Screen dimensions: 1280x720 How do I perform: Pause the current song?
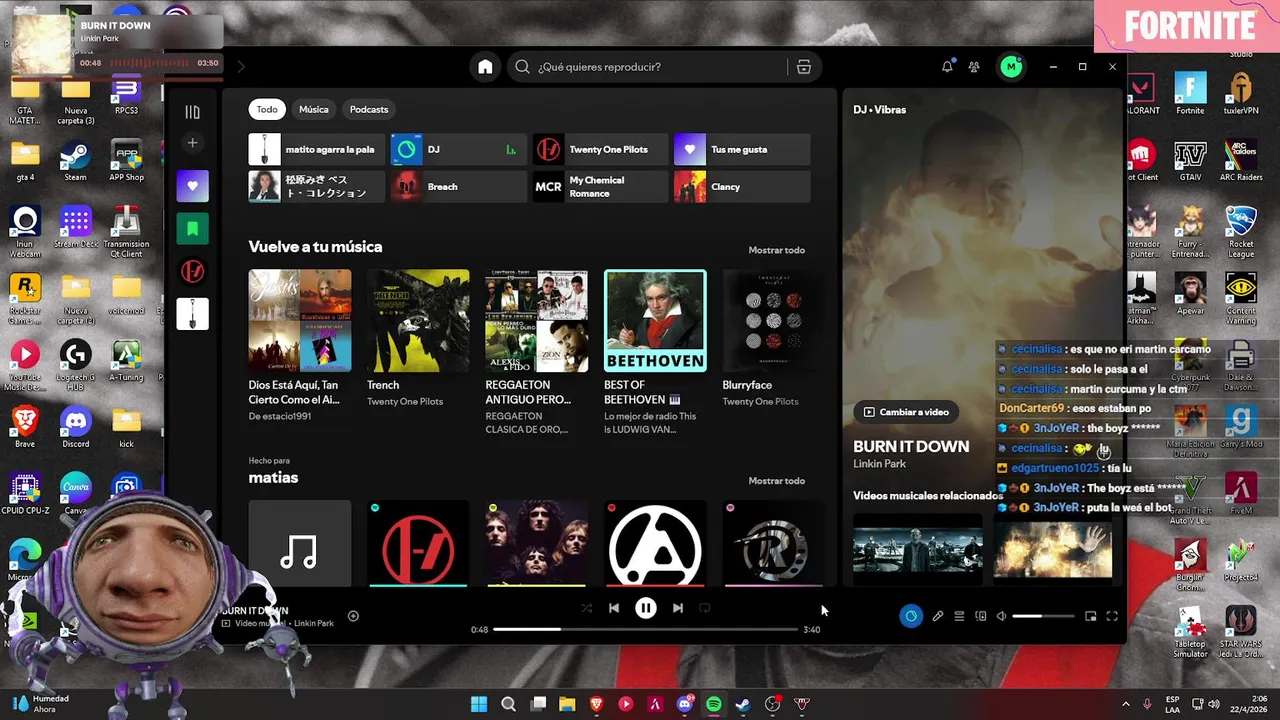click(646, 608)
